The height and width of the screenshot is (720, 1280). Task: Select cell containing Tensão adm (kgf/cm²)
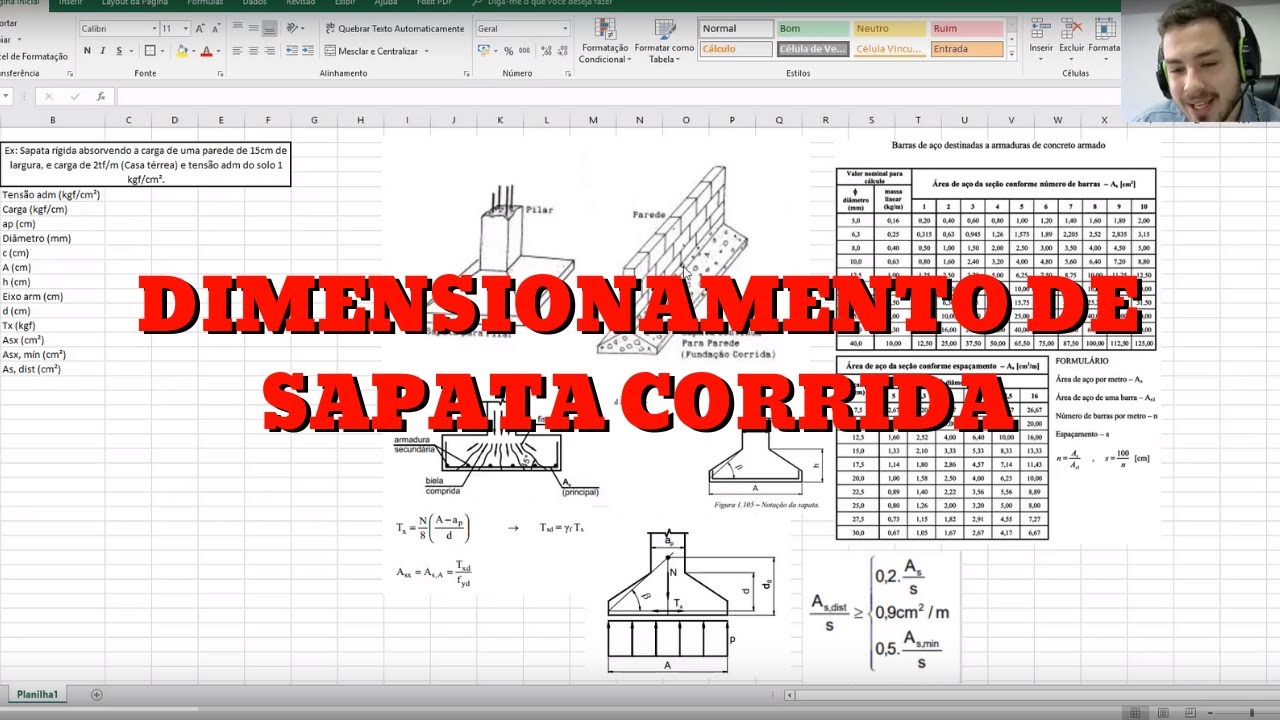[52, 195]
